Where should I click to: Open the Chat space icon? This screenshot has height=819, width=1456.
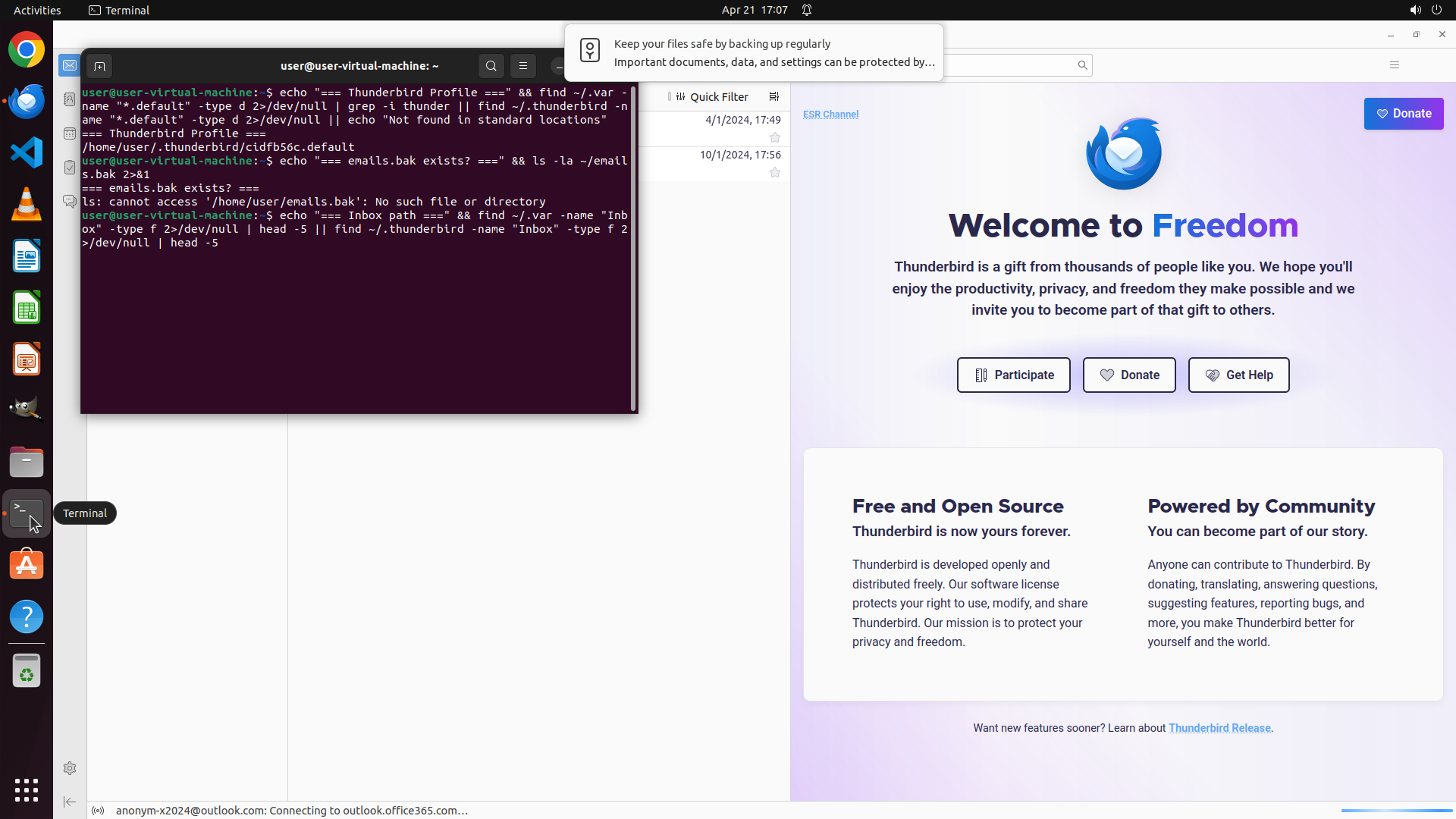pyautogui.click(x=69, y=201)
